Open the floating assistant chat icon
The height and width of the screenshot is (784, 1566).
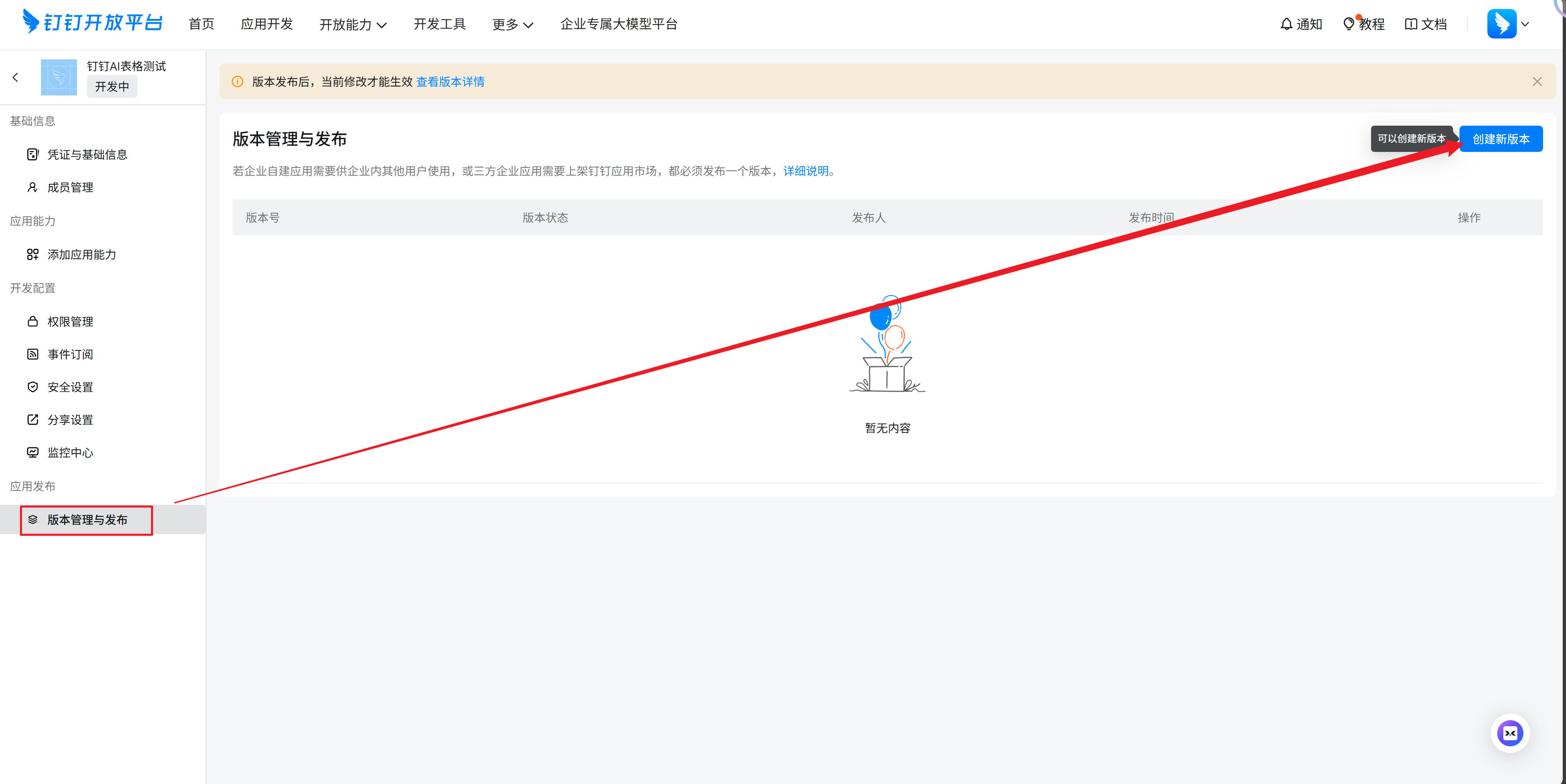coord(1509,733)
